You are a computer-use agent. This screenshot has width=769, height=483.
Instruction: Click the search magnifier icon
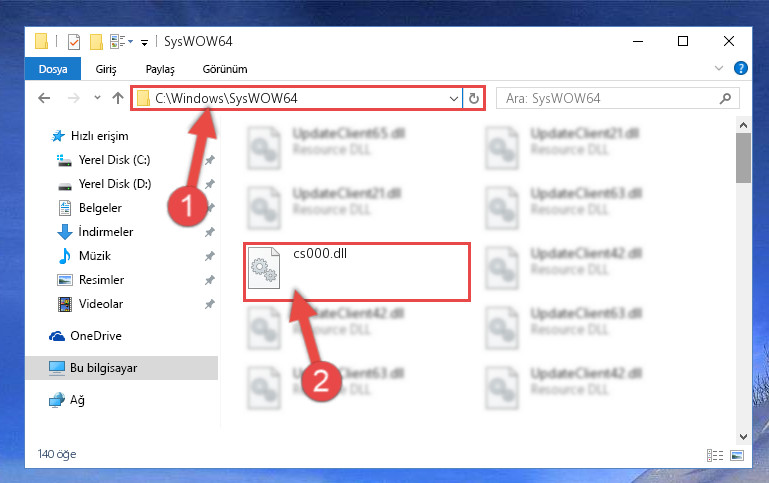(x=725, y=99)
